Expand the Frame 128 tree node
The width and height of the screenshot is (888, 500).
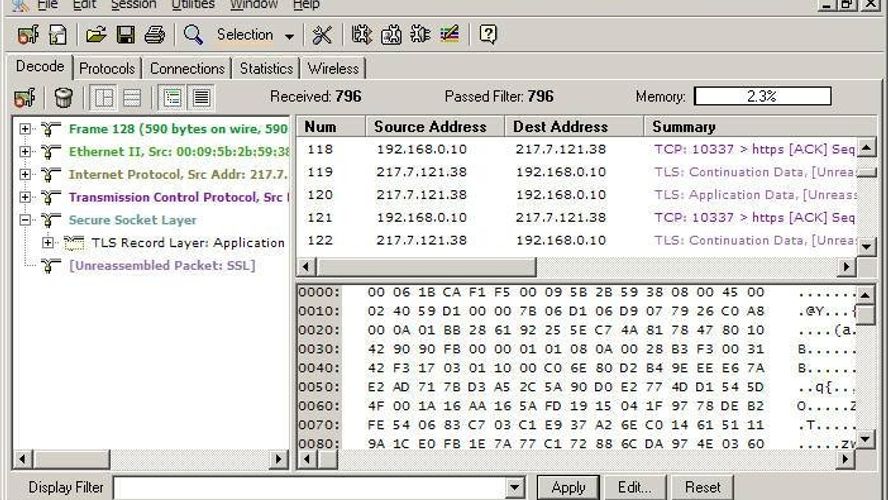[25, 129]
